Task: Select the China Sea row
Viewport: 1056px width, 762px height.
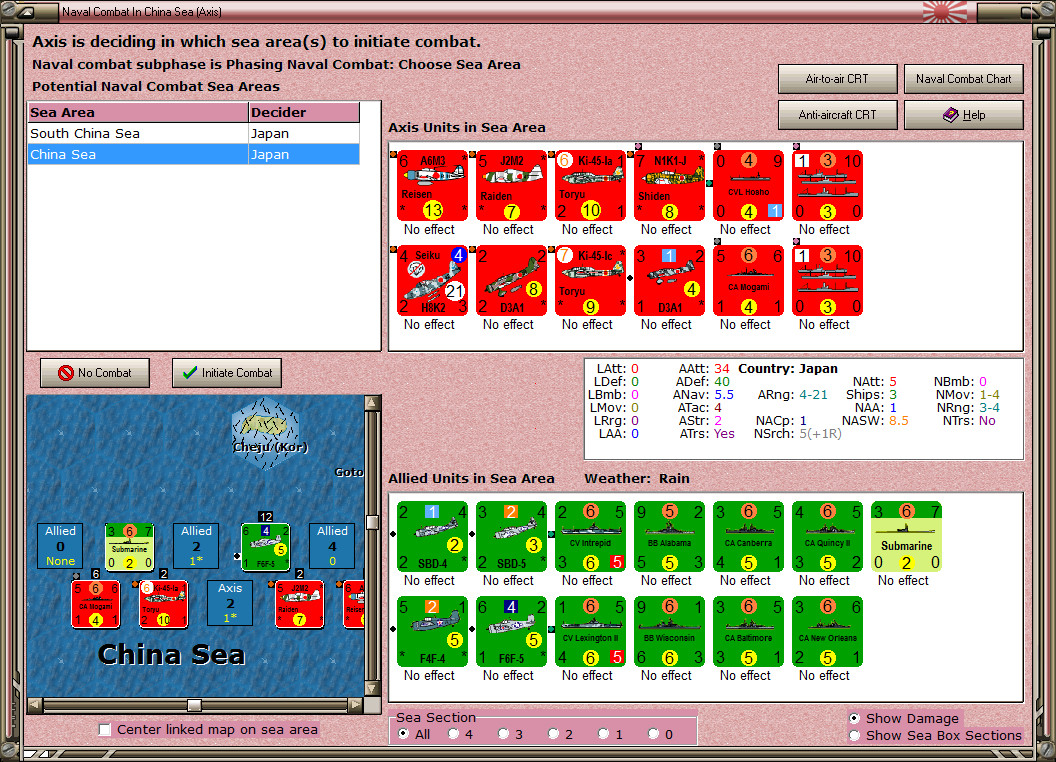Action: 193,154
